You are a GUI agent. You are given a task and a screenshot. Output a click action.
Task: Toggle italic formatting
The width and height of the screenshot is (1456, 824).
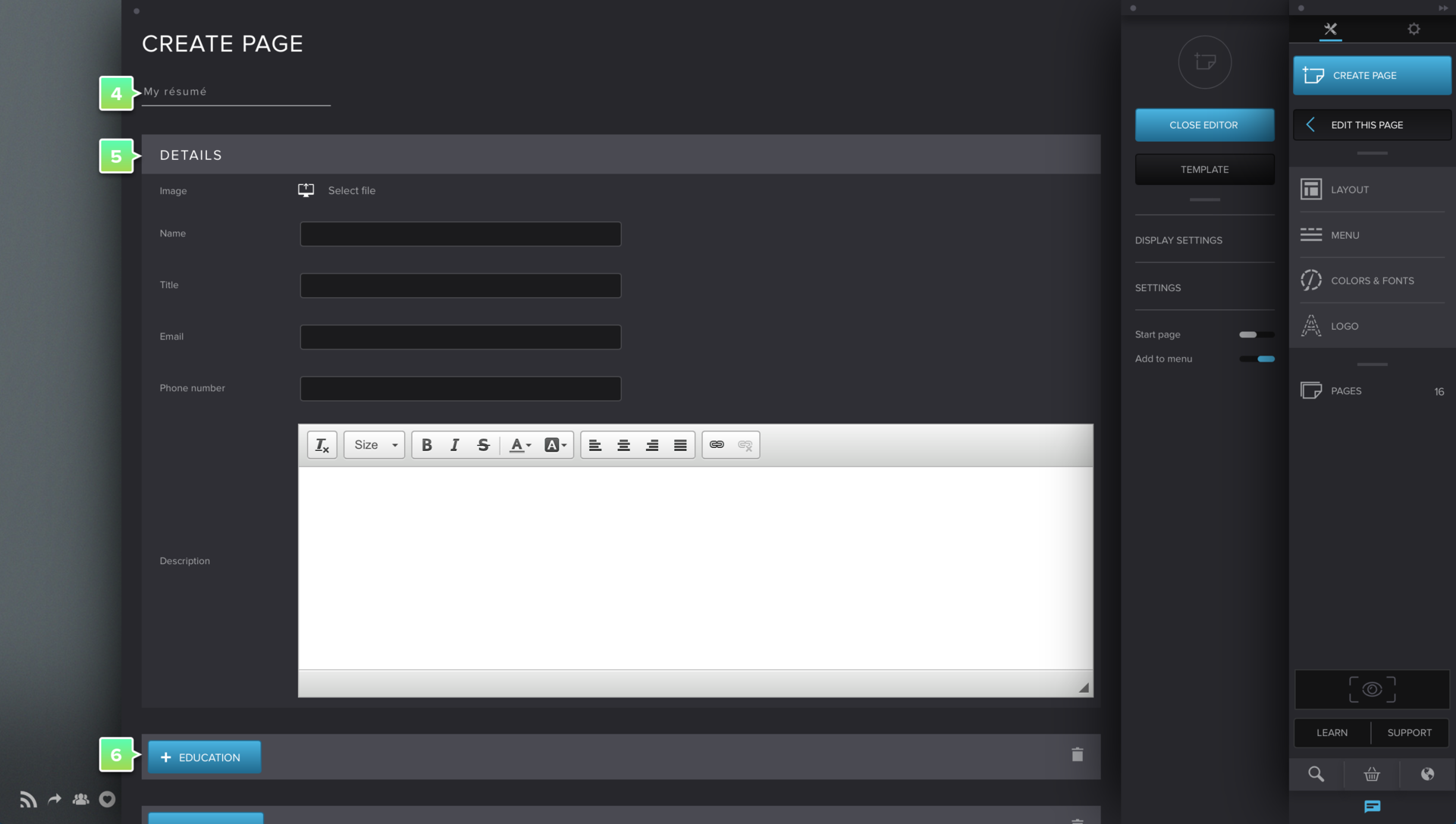[x=455, y=445]
